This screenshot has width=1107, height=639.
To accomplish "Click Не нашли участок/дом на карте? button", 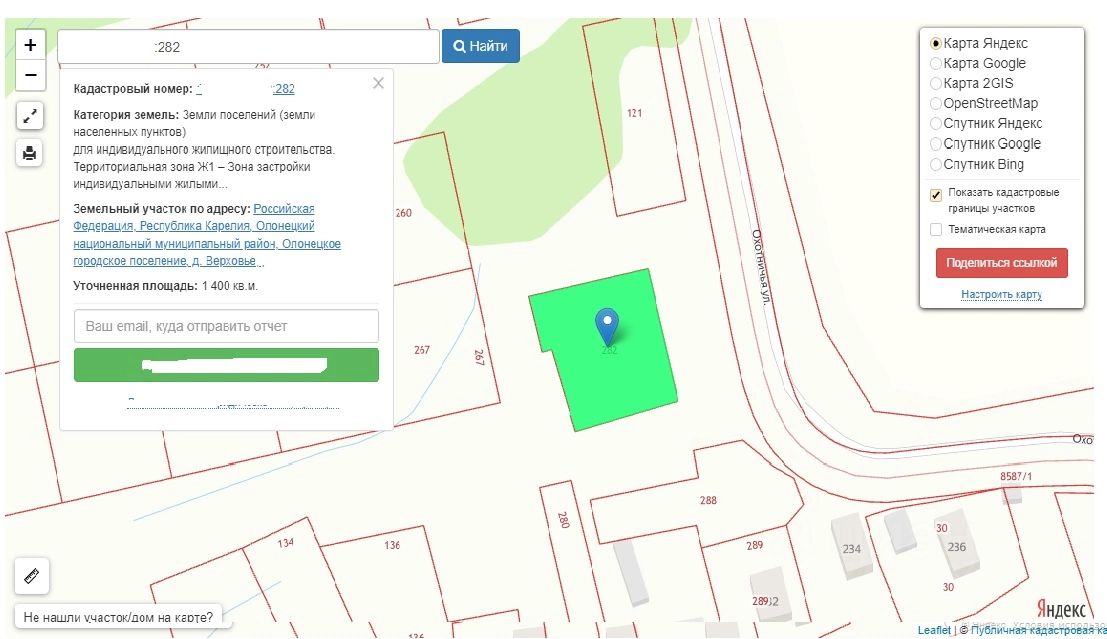I will [x=118, y=617].
